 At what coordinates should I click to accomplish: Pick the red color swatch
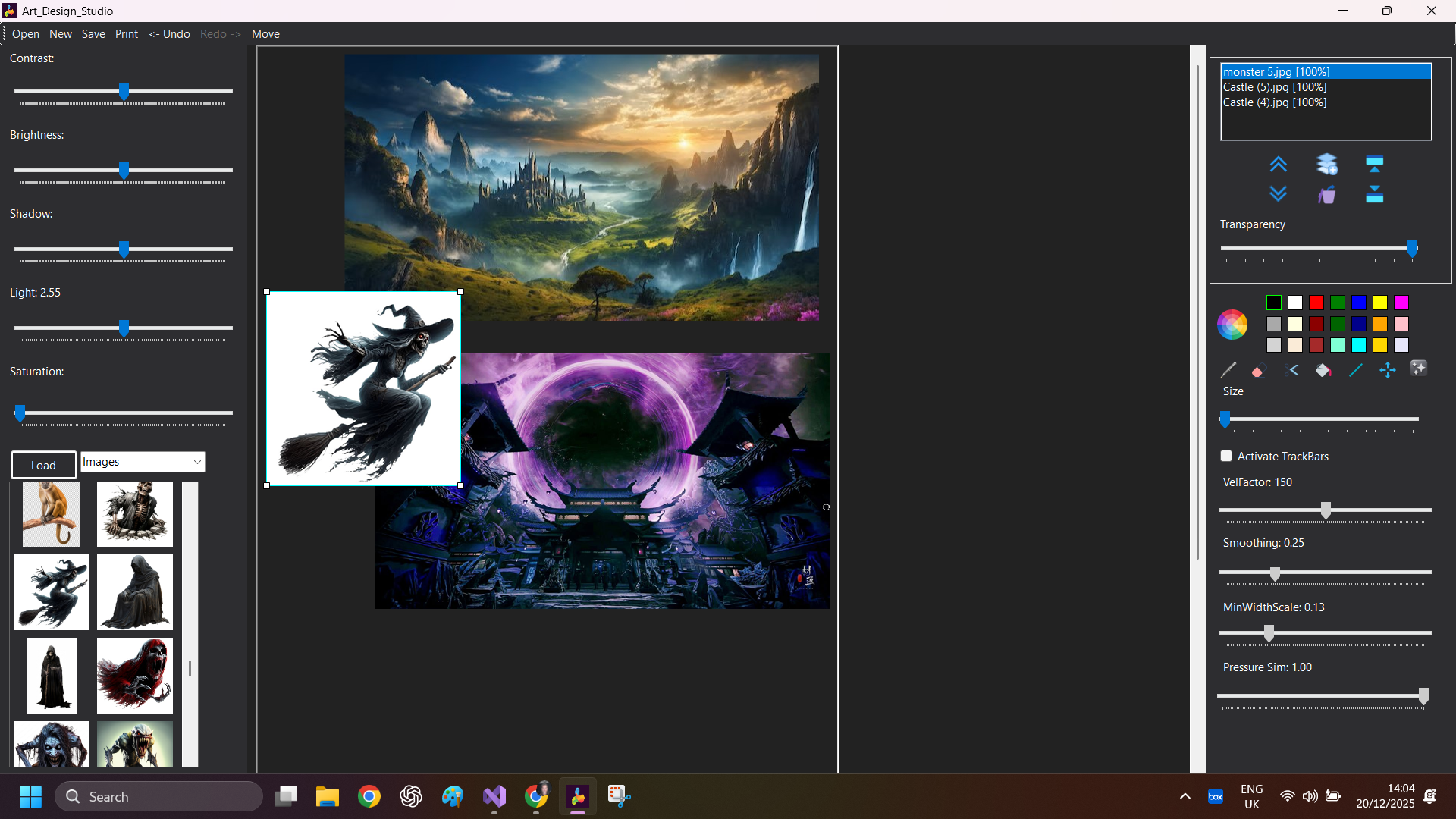1316,303
